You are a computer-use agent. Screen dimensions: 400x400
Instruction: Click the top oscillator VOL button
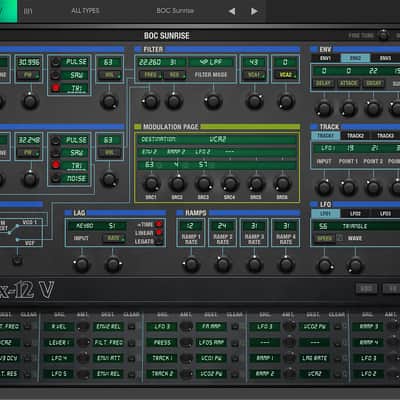[109, 75]
